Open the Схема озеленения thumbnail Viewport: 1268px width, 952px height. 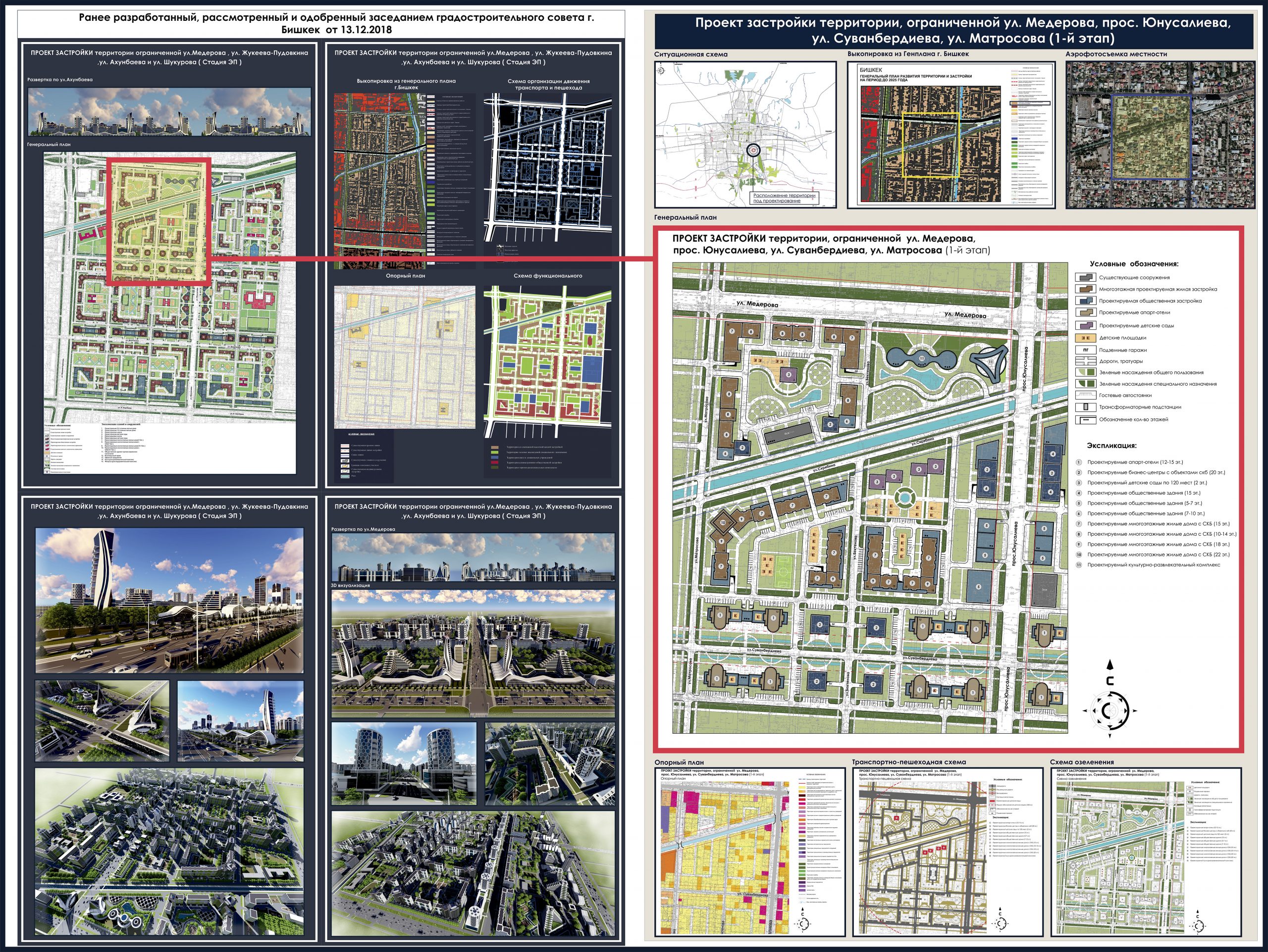(x=1146, y=852)
